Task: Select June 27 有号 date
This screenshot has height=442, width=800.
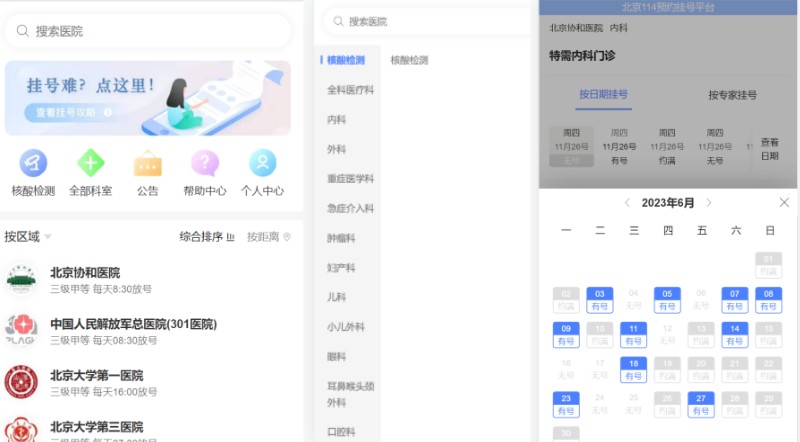Action: 701,404
